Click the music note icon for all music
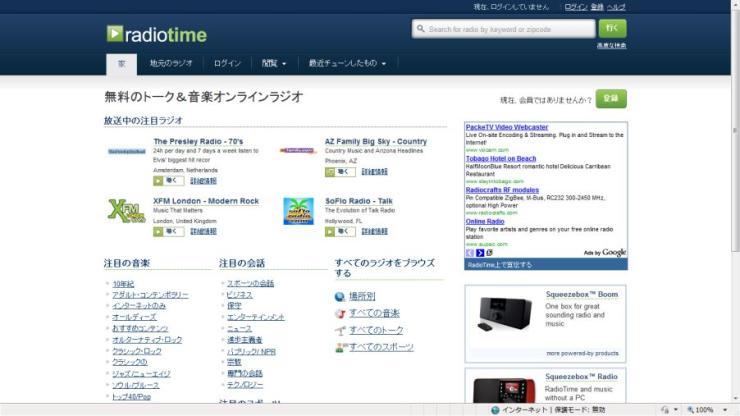Viewport: 740px width, 416px height. (x=340, y=313)
